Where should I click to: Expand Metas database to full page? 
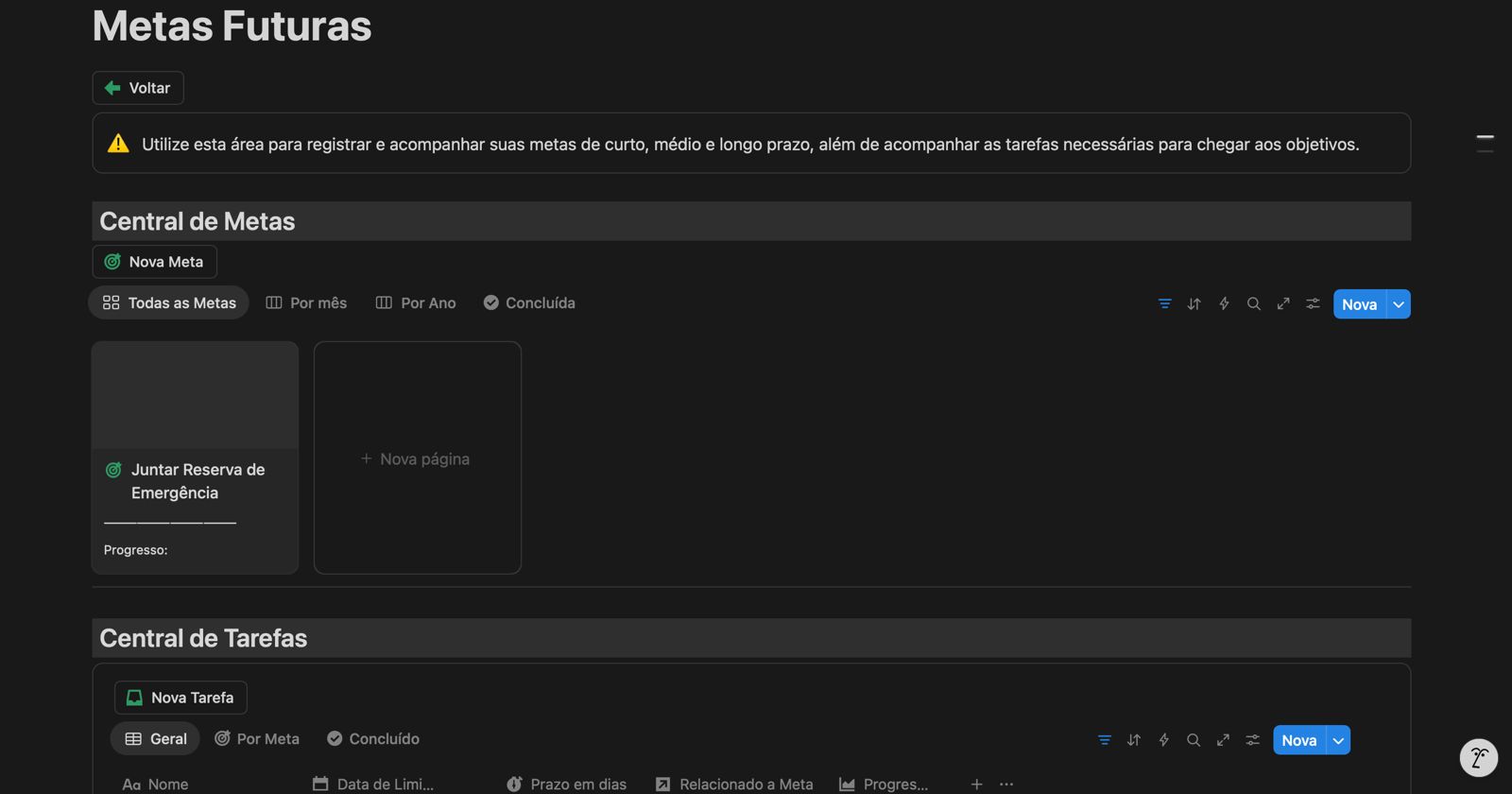click(1283, 304)
